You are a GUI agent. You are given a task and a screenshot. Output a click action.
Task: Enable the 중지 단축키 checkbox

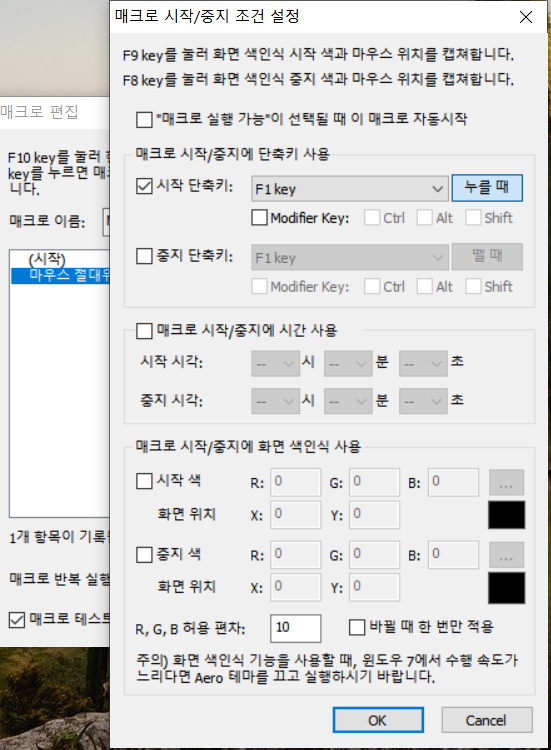(x=144, y=256)
